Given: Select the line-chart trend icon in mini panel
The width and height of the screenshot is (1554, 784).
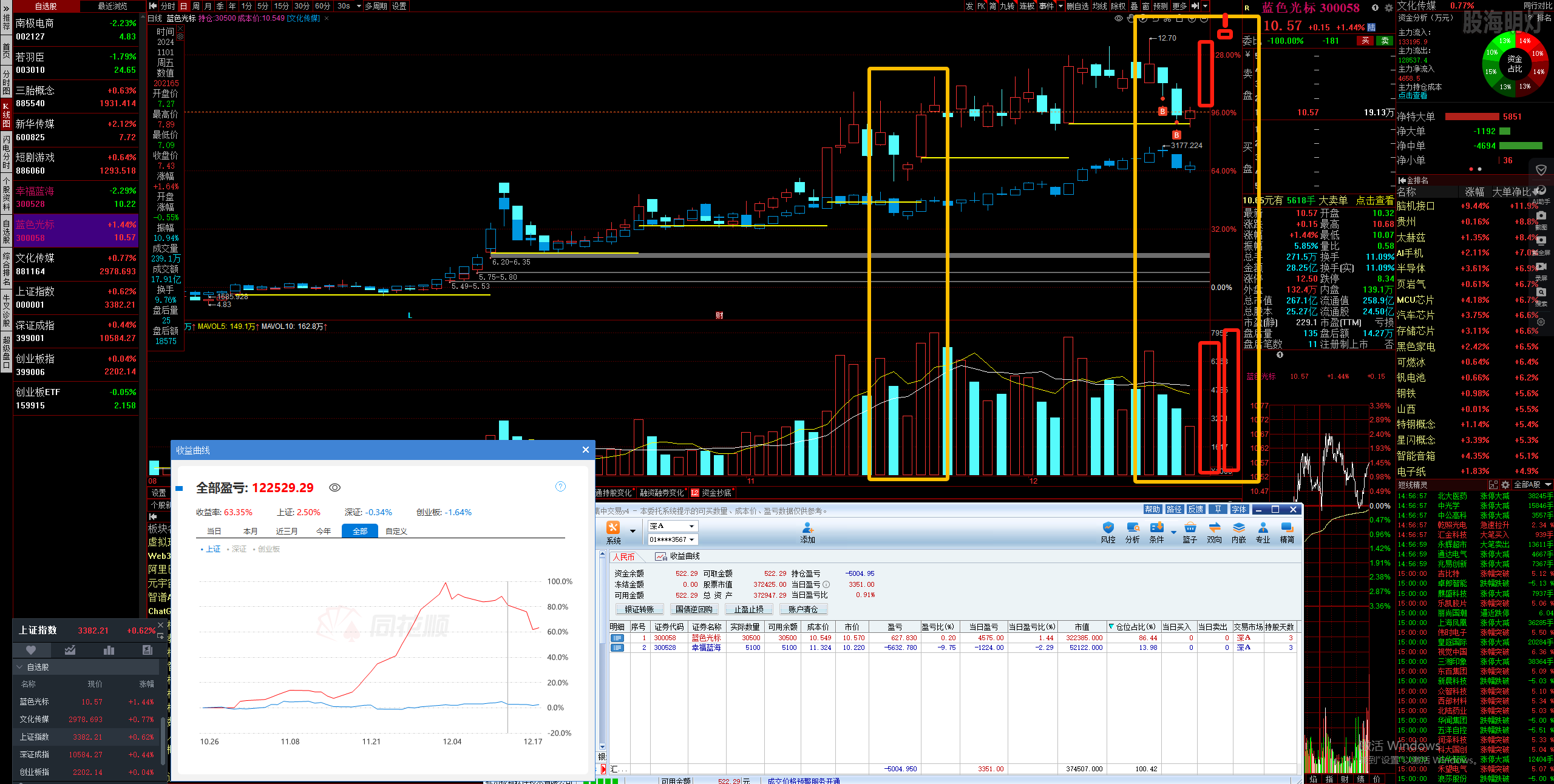Looking at the screenshot, I should tap(70, 650).
